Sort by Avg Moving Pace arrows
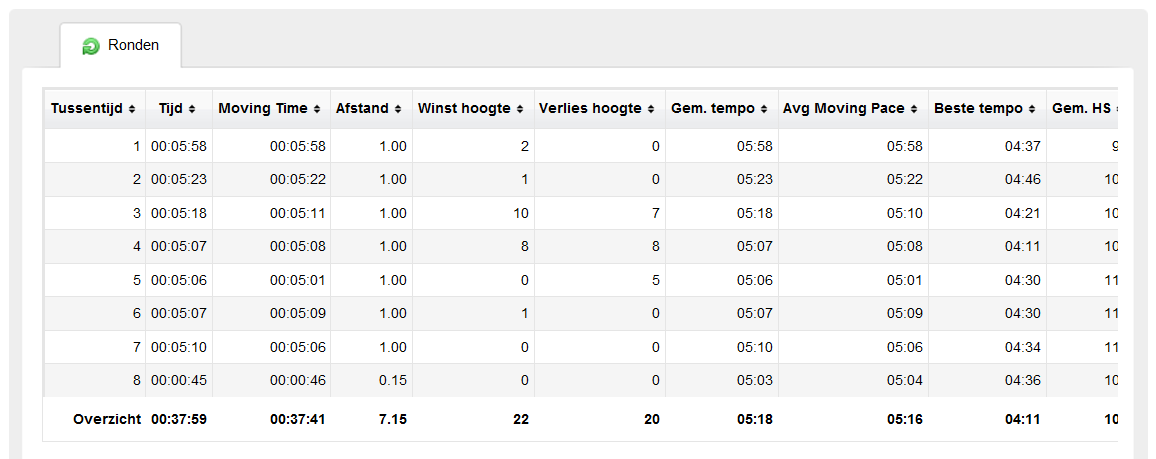 coord(913,109)
